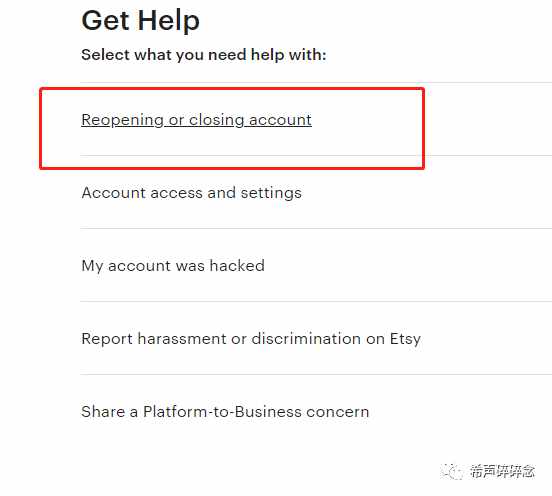
Task: Click the word 'concern' in the bottom option
Action: [x=338, y=412]
